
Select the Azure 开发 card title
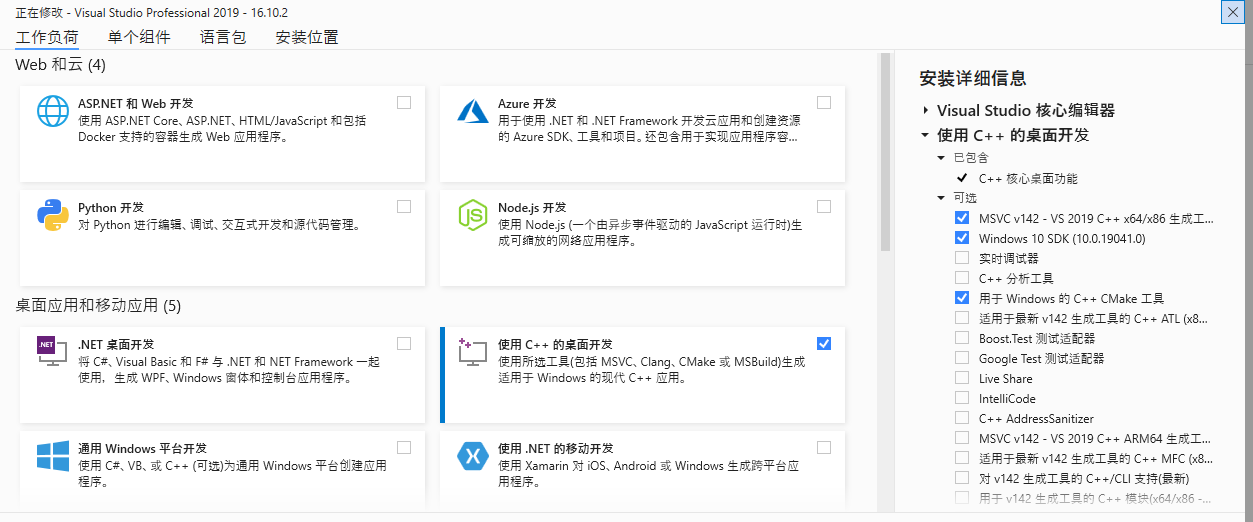click(x=527, y=104)
